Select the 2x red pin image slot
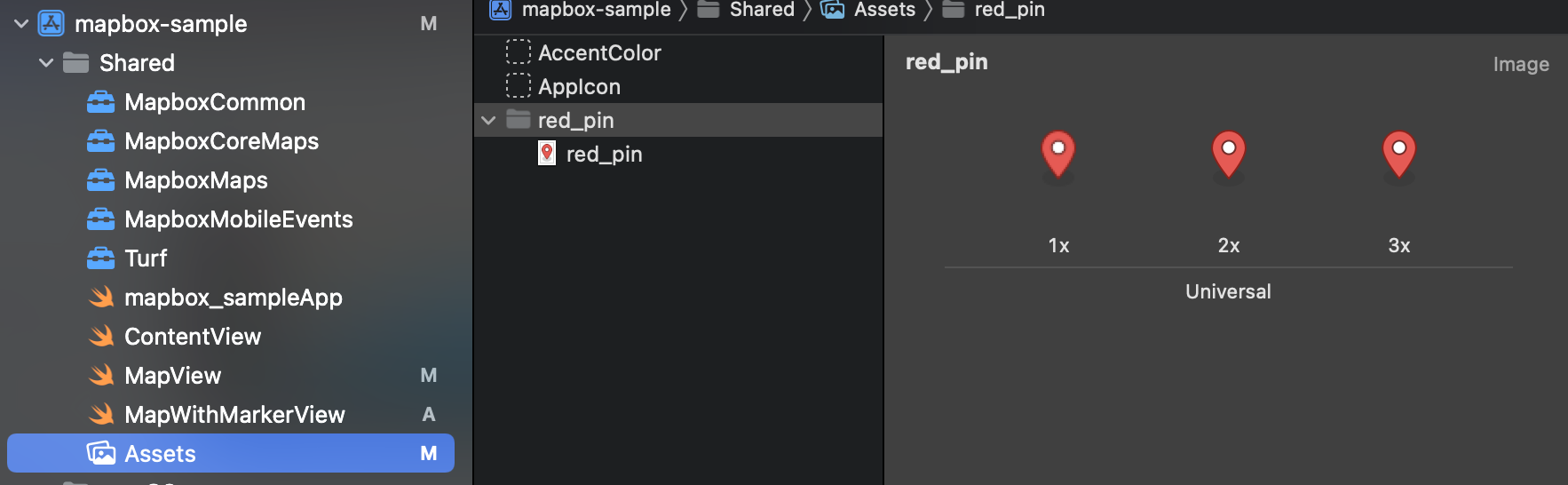The width and height of the screenshot is (1568, 485). (x=1229, y=156)
